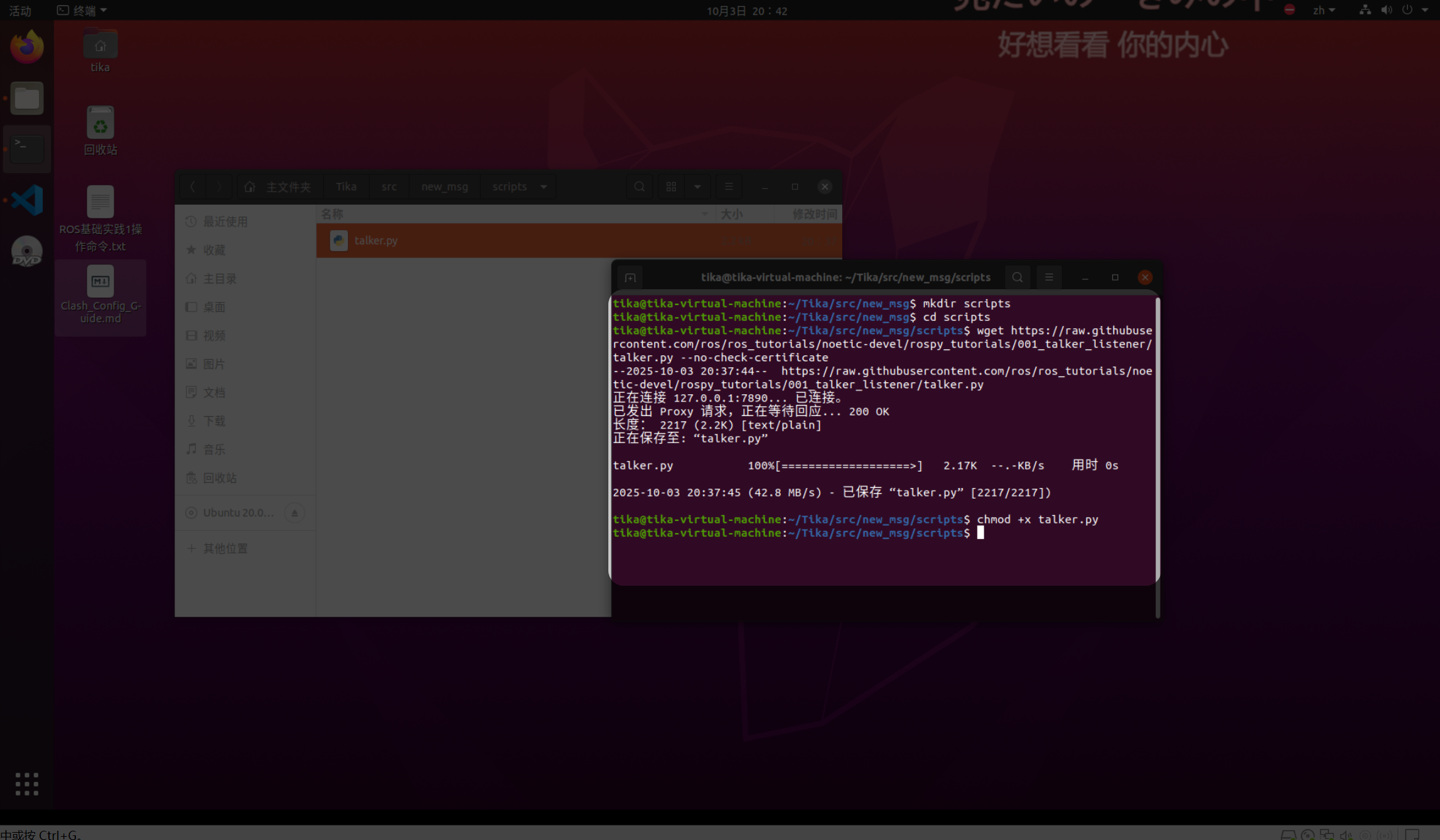Select the talker.py file
Image resolution: width=1440 pixels, height=840 pixels.
376,240
